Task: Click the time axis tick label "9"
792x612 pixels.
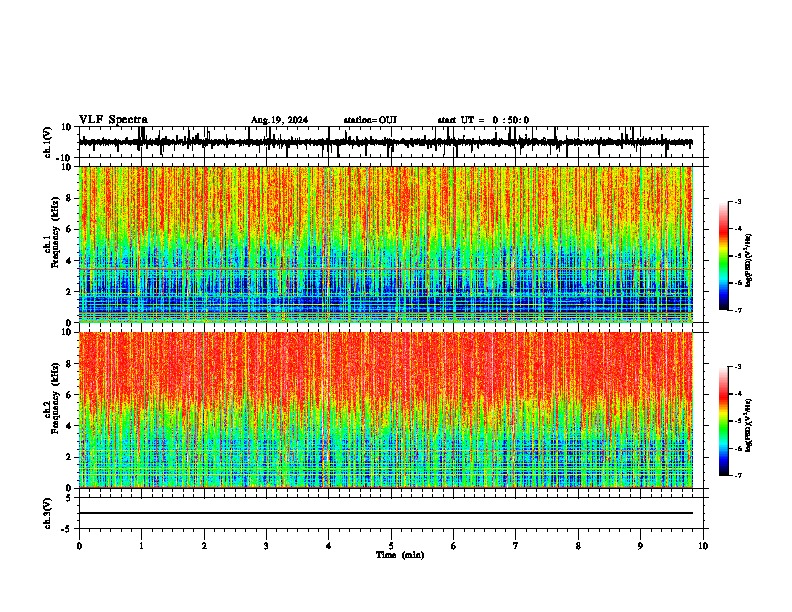Action: click(640, 546)
